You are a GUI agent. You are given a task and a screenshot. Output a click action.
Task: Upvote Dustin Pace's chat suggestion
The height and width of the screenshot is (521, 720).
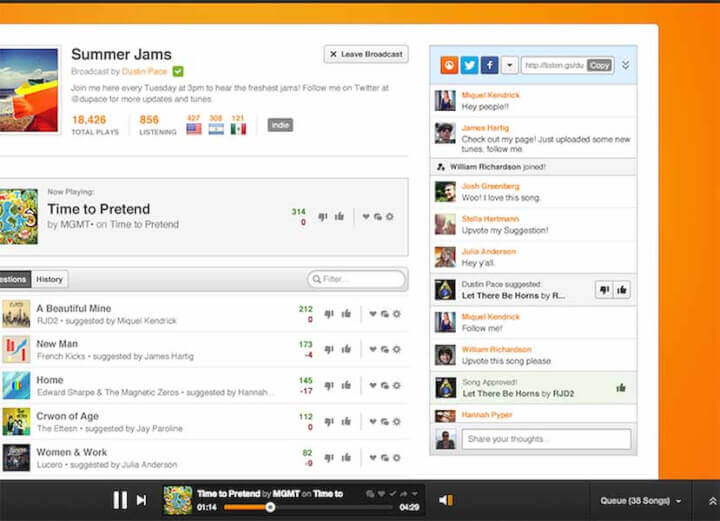tap(622, 290)
